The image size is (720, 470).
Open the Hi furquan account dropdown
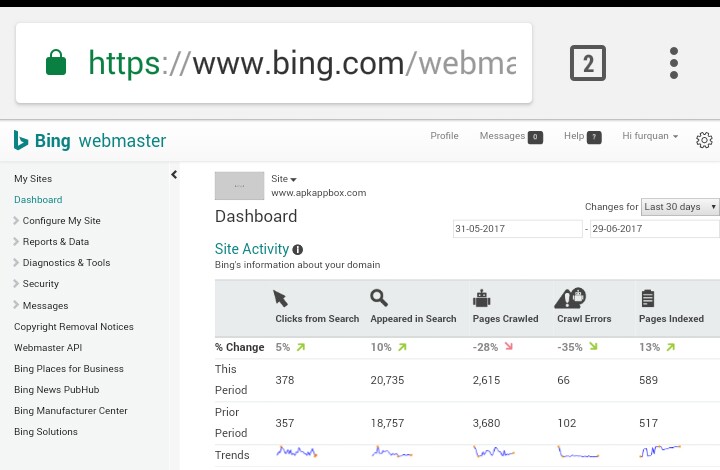click(650, 136)
